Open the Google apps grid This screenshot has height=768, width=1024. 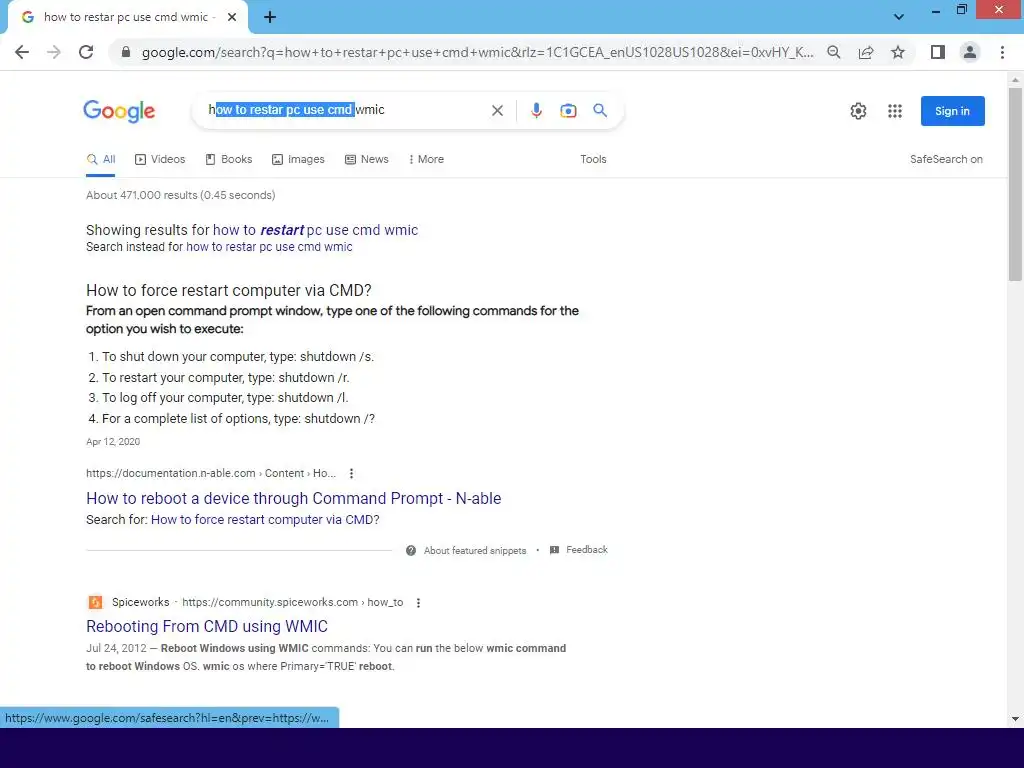895,111
